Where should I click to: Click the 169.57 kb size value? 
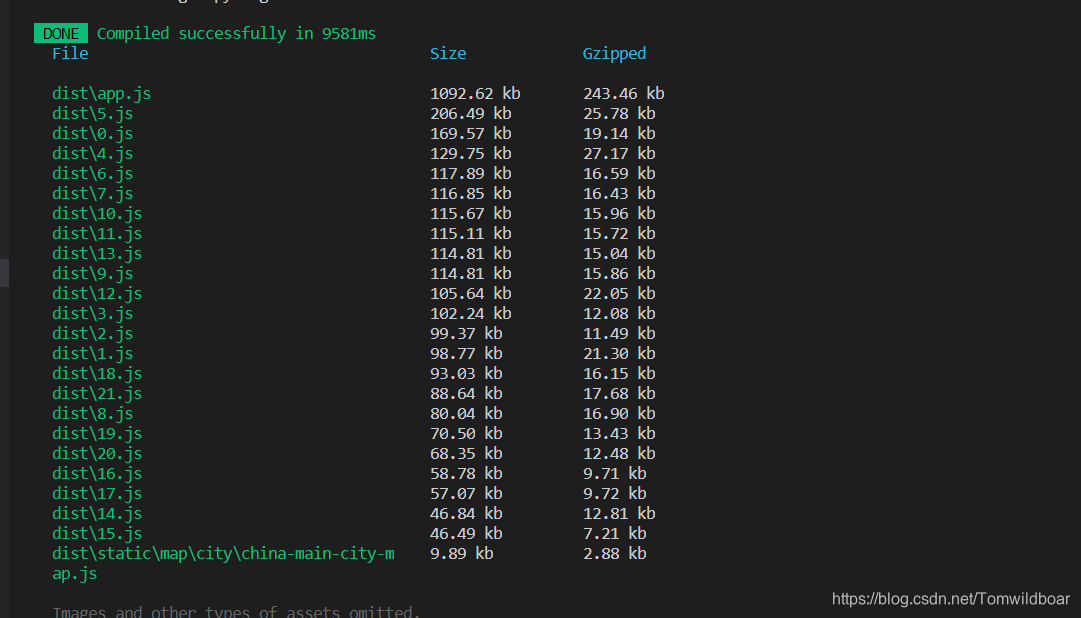pyautogui.click(x=471, y=133)
